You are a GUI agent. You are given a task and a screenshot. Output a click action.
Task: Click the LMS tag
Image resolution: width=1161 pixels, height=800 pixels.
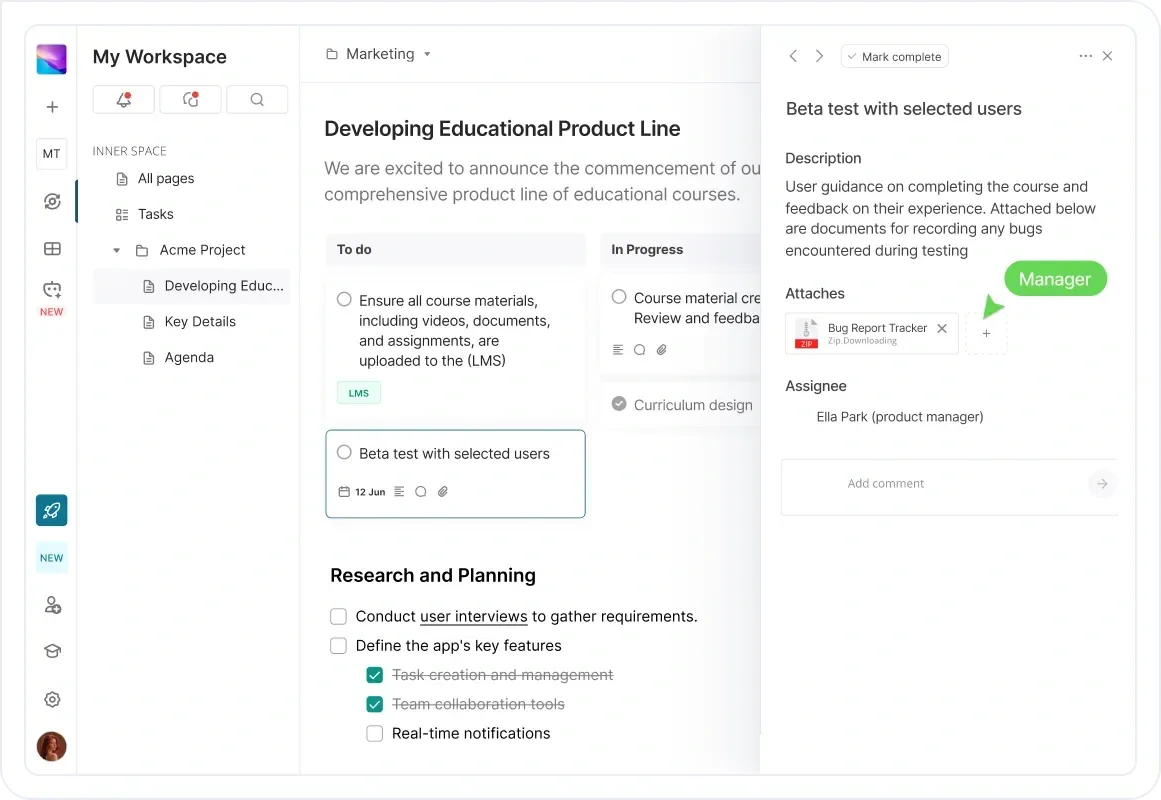click(x=359, y=393)
